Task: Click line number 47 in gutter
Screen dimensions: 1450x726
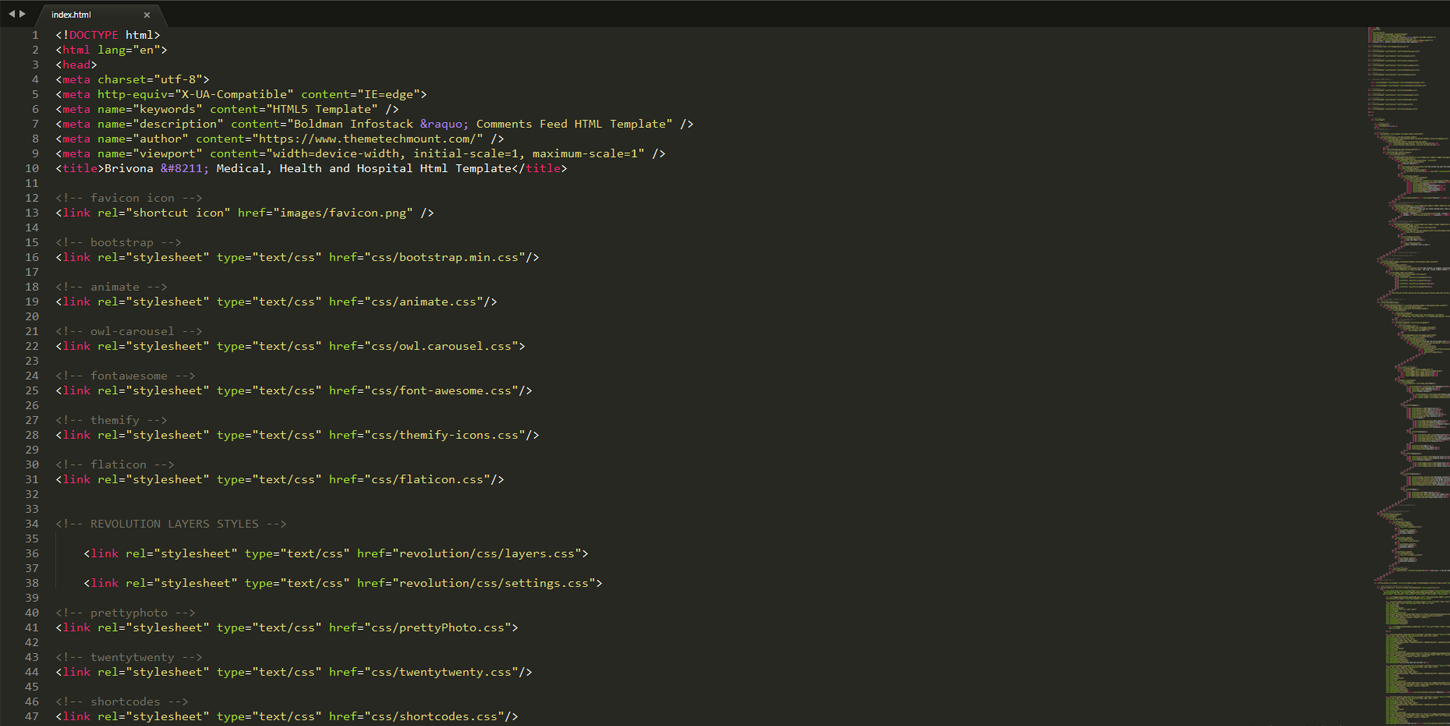Action: point(31,716)
